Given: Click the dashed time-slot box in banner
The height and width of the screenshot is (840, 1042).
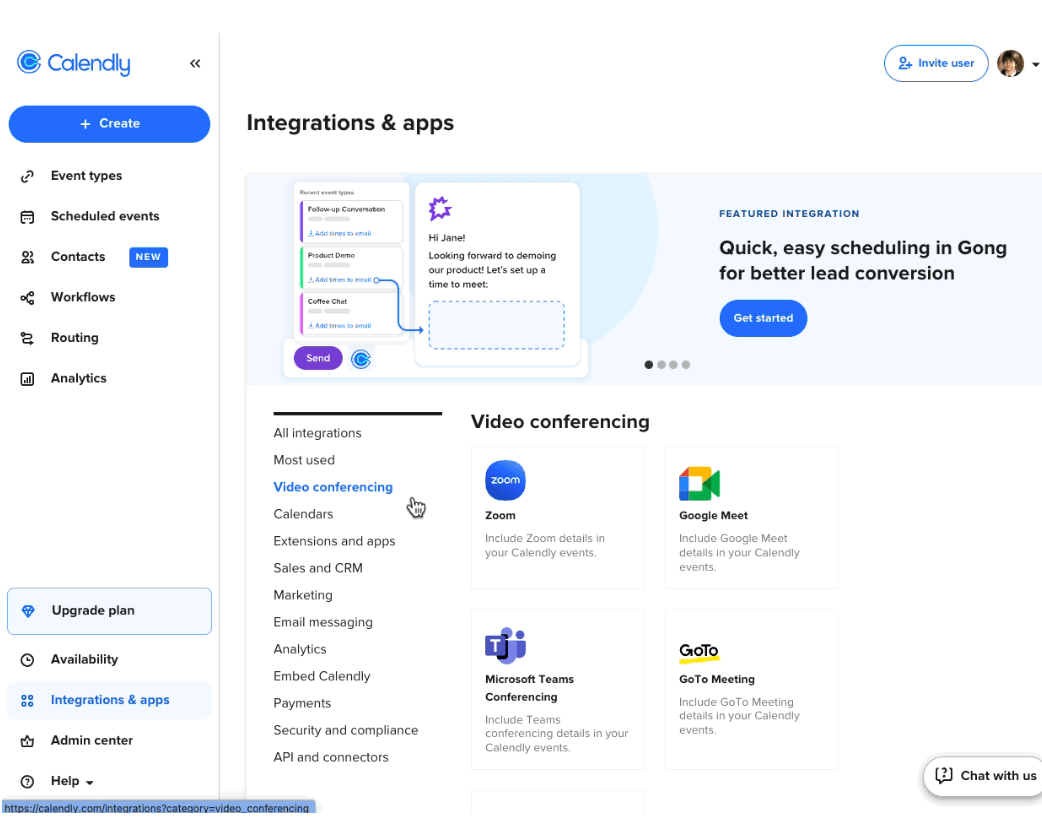Looking at the screenshot, I should pos(496,325).
